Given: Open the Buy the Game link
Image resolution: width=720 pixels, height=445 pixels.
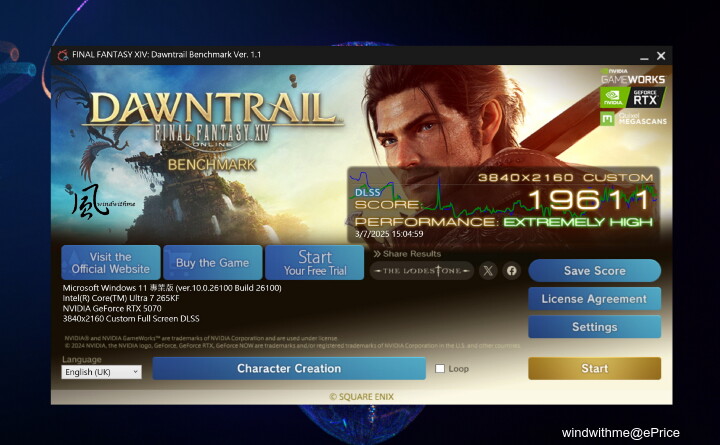Looking at the screenshot, I should click(x=213, y=263).
